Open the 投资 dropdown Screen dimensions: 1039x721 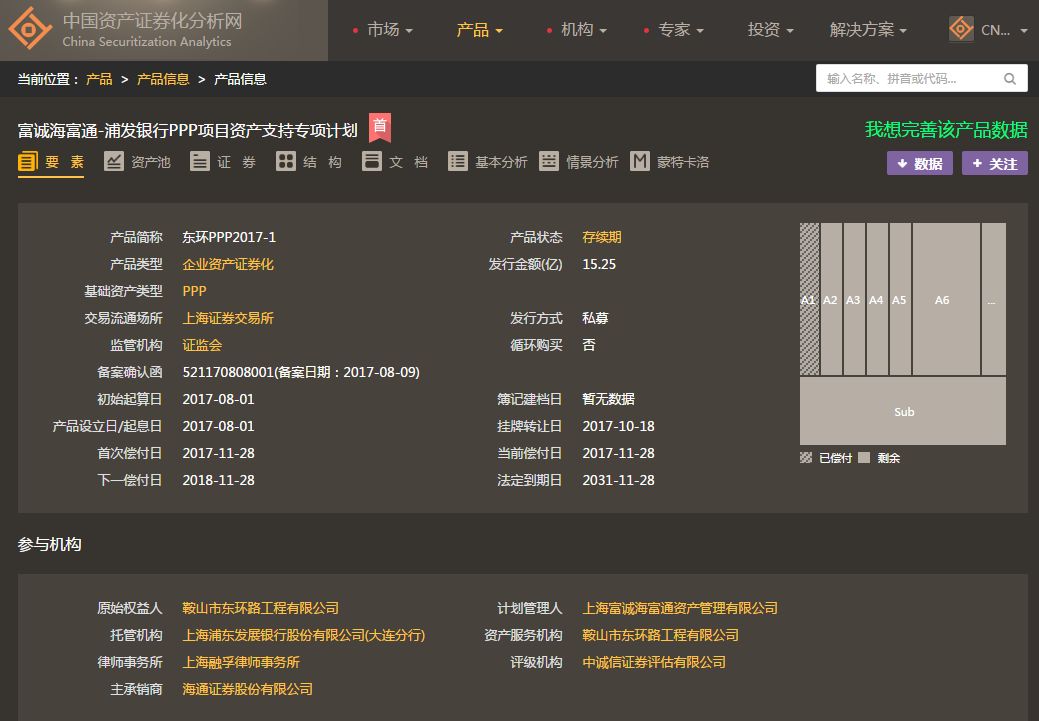770,30
